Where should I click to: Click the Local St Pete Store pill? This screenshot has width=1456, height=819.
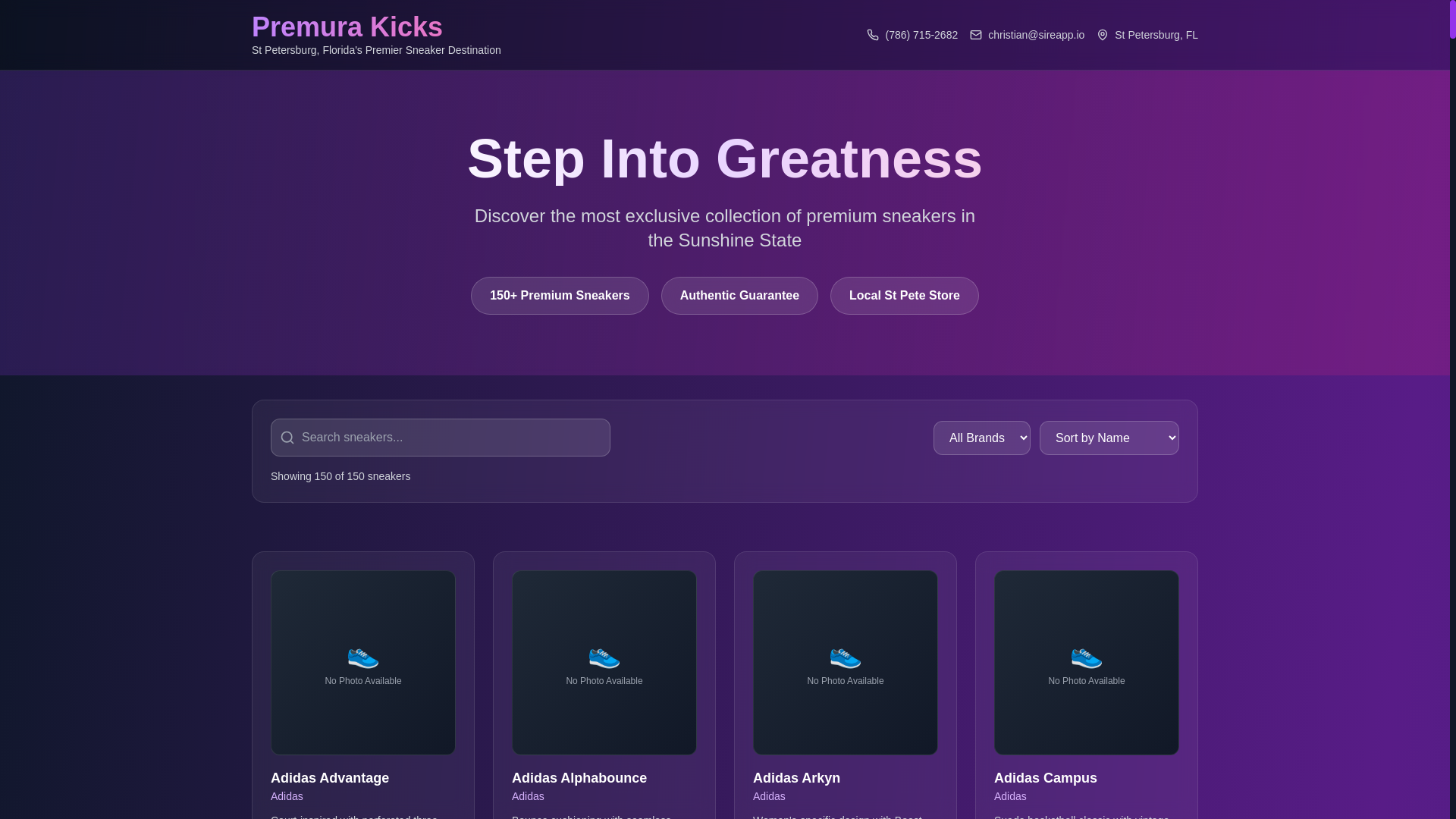[x=905, y=296]
